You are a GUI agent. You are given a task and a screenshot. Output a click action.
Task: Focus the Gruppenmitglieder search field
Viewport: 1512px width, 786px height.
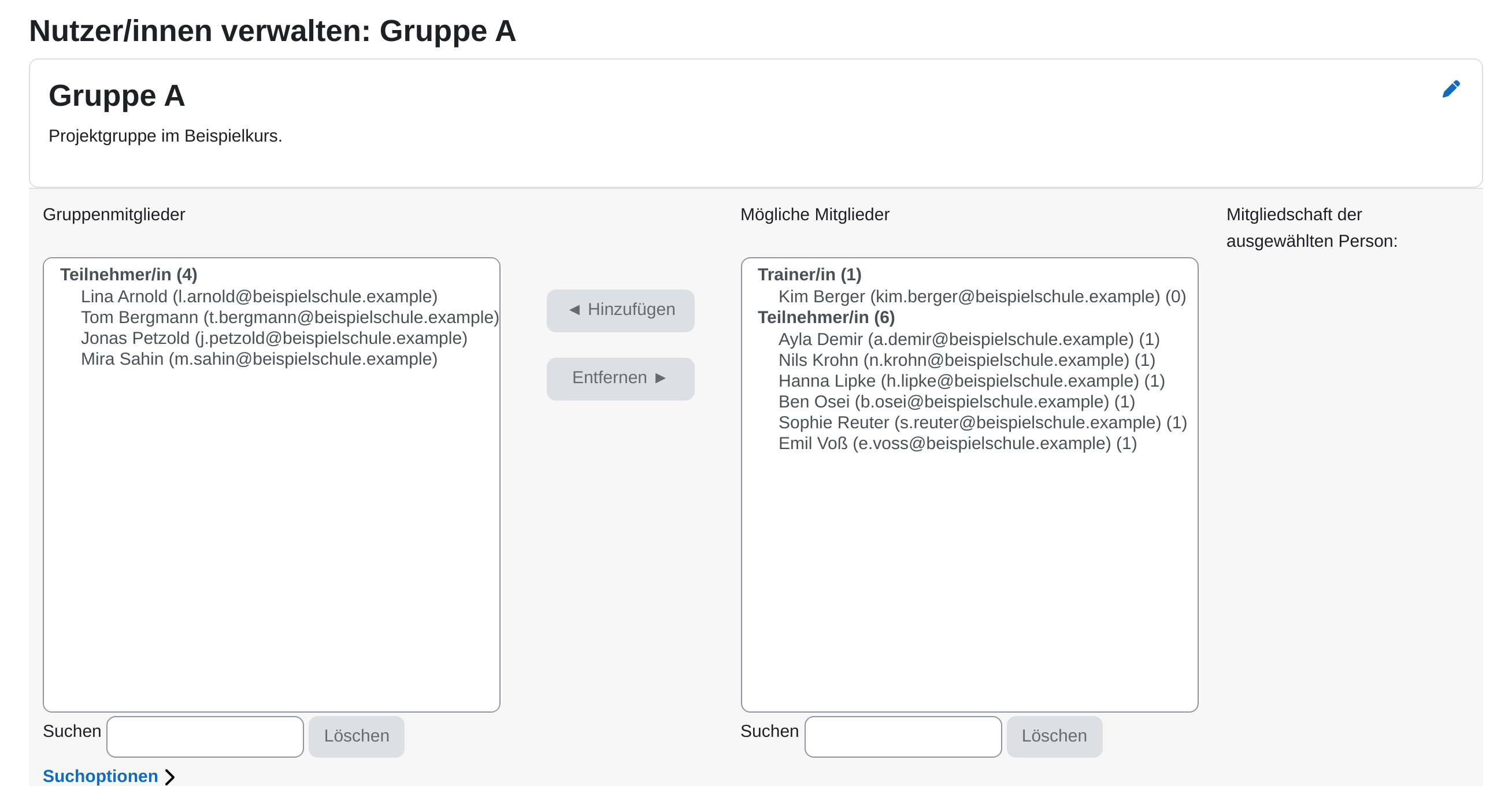(x=205, y=736)
